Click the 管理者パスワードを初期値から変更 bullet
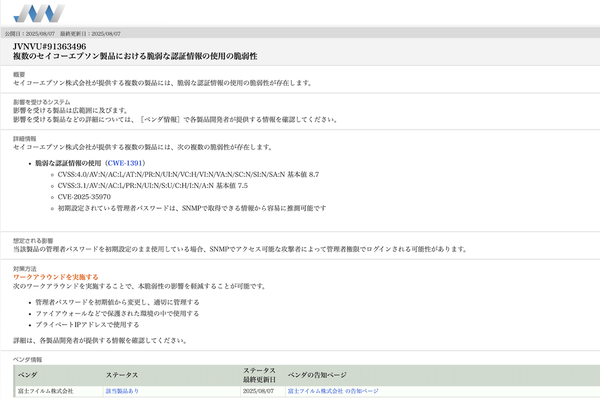 tap(117, 302)
